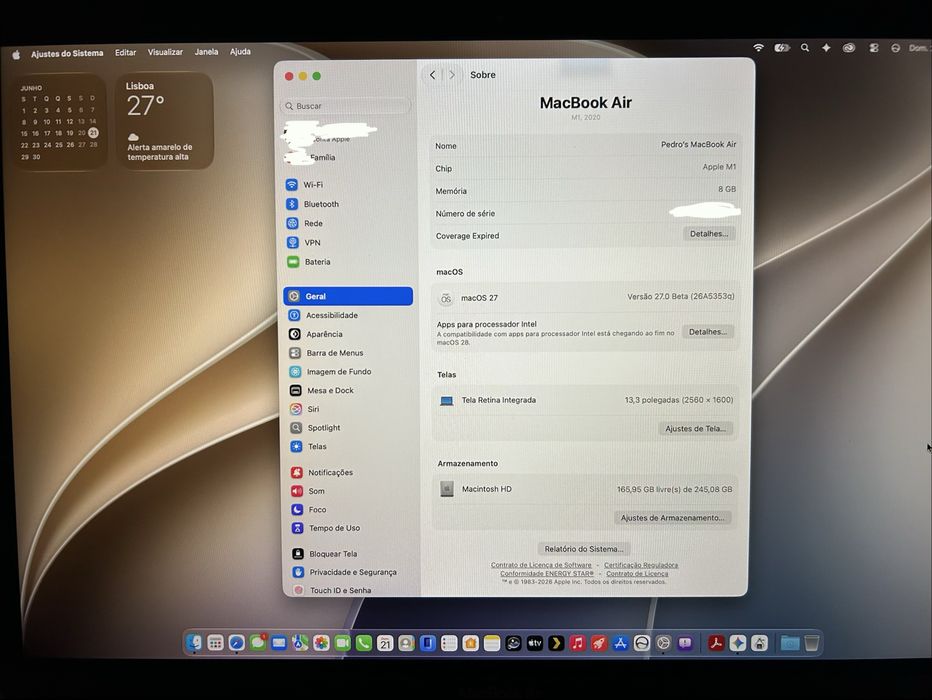
Task: Open Relatório do Sistema
Action: [x=584, y=548]
